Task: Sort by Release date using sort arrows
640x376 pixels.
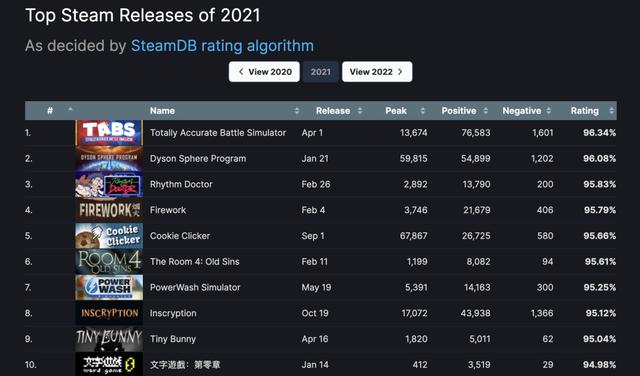Action: point(360,111)
